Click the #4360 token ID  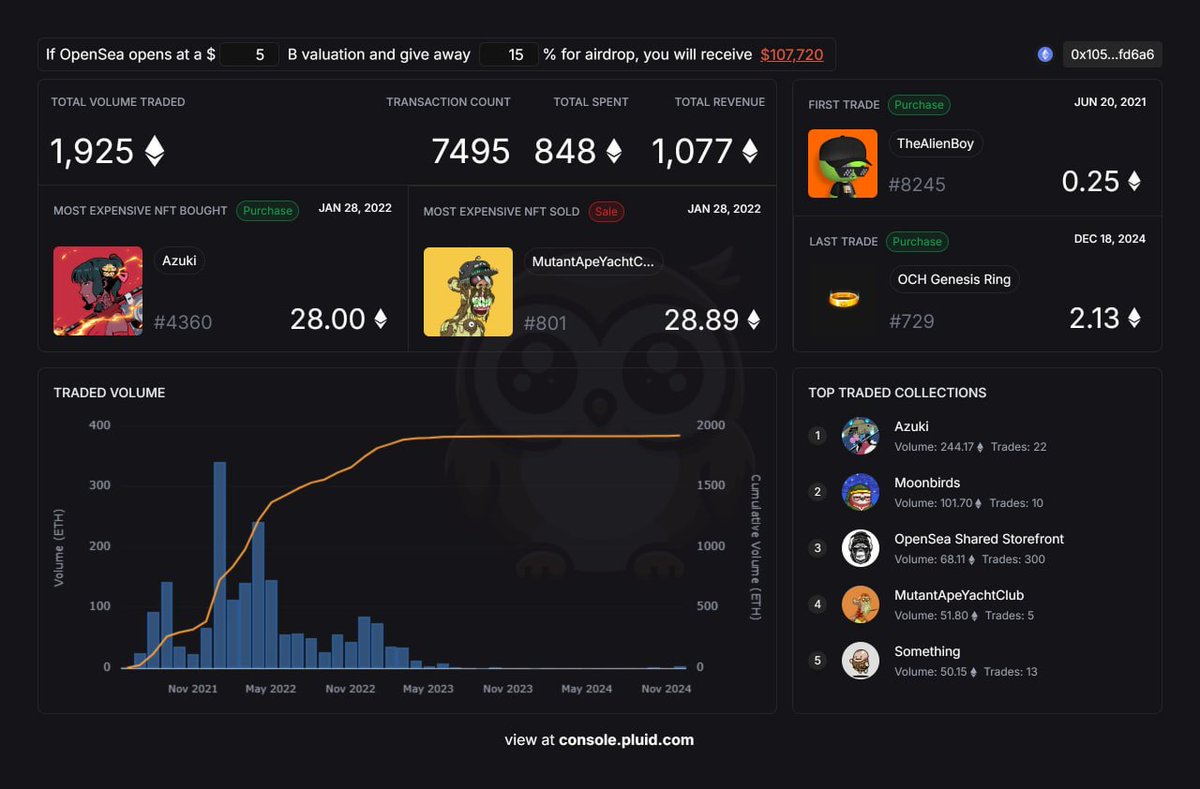click(x=183, y=322)
